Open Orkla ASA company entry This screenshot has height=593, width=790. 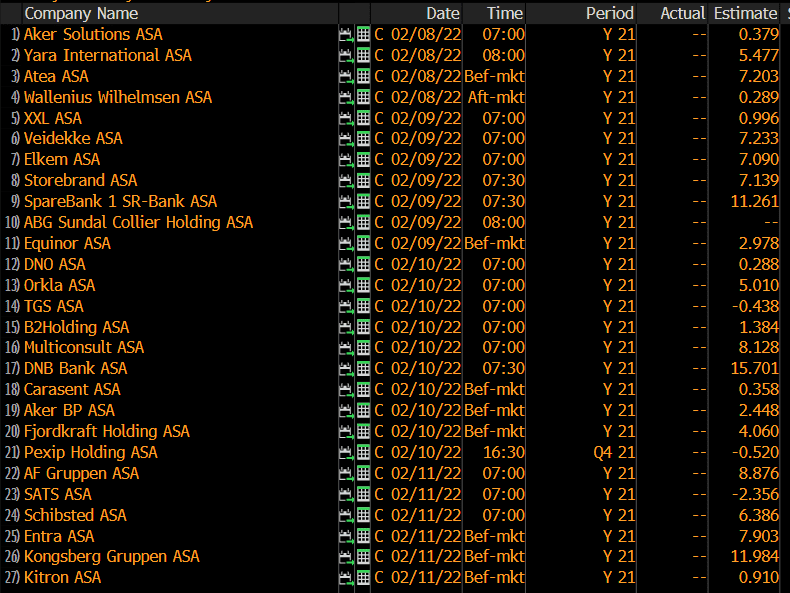59,286
